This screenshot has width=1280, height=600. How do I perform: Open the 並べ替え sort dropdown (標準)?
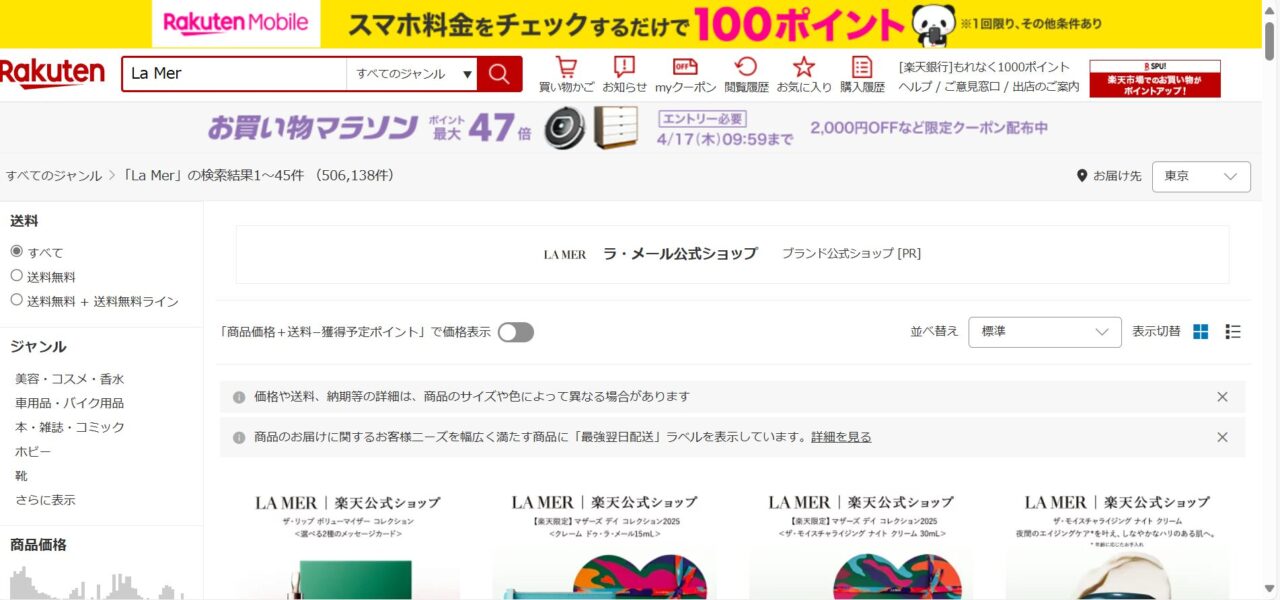pos(1045,332)
